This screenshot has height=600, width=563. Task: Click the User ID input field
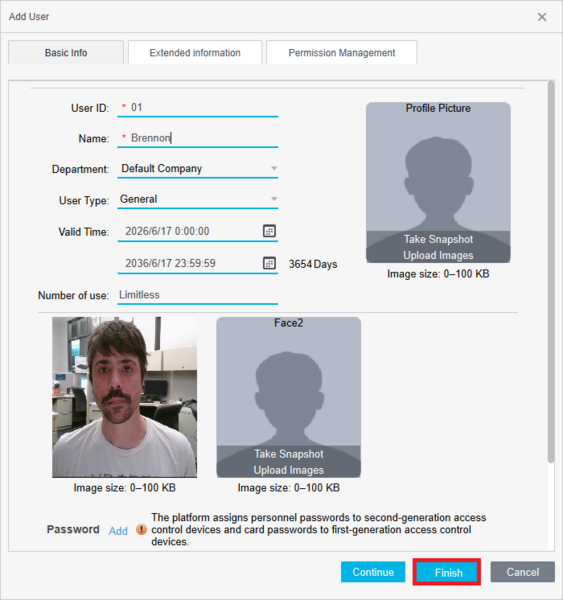click(198, 108)
